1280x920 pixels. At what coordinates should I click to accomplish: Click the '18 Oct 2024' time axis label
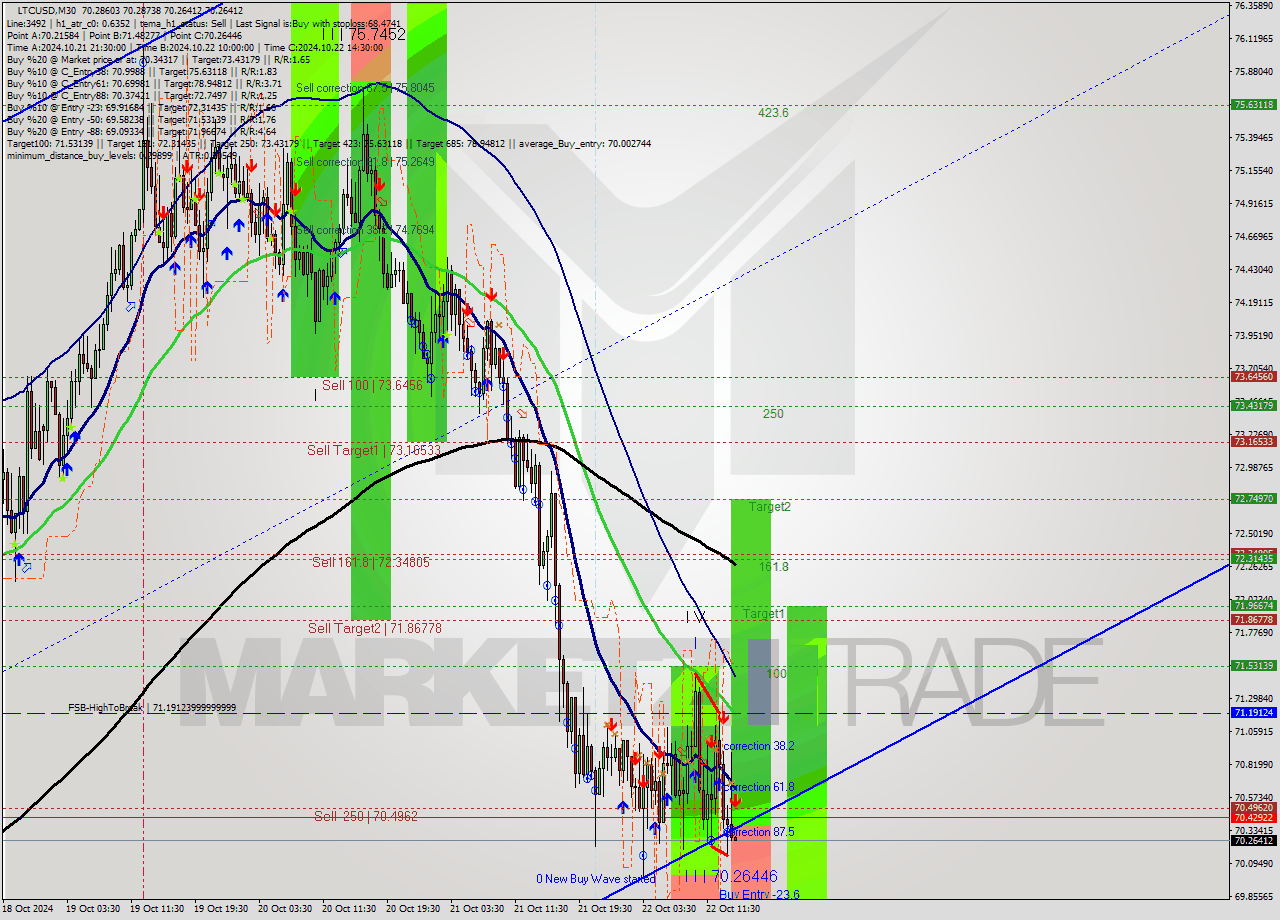click(27, 909)
